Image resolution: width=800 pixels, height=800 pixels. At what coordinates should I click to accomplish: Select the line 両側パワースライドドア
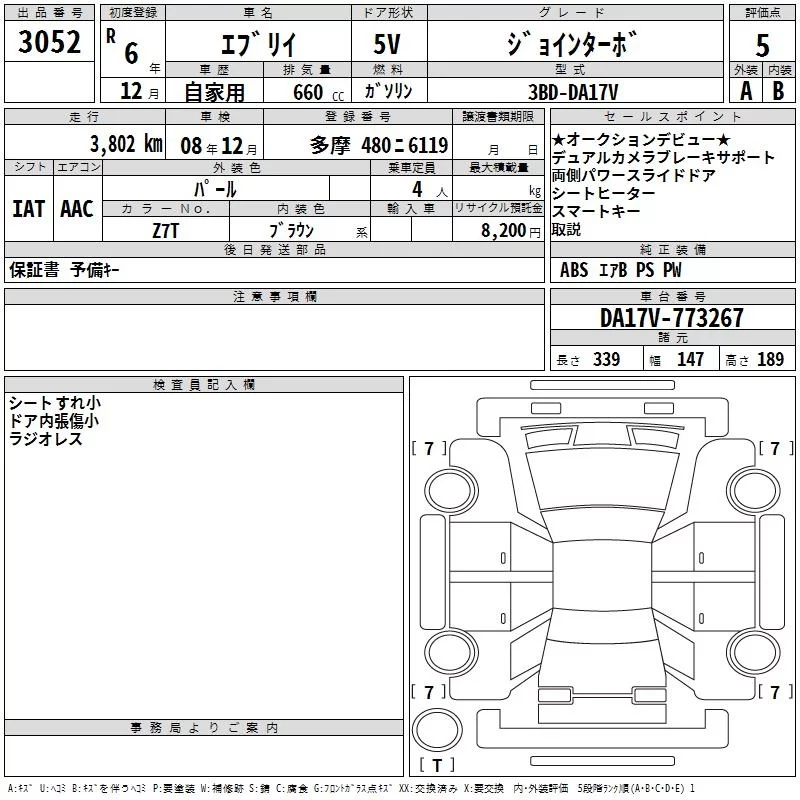pos(634,175)
